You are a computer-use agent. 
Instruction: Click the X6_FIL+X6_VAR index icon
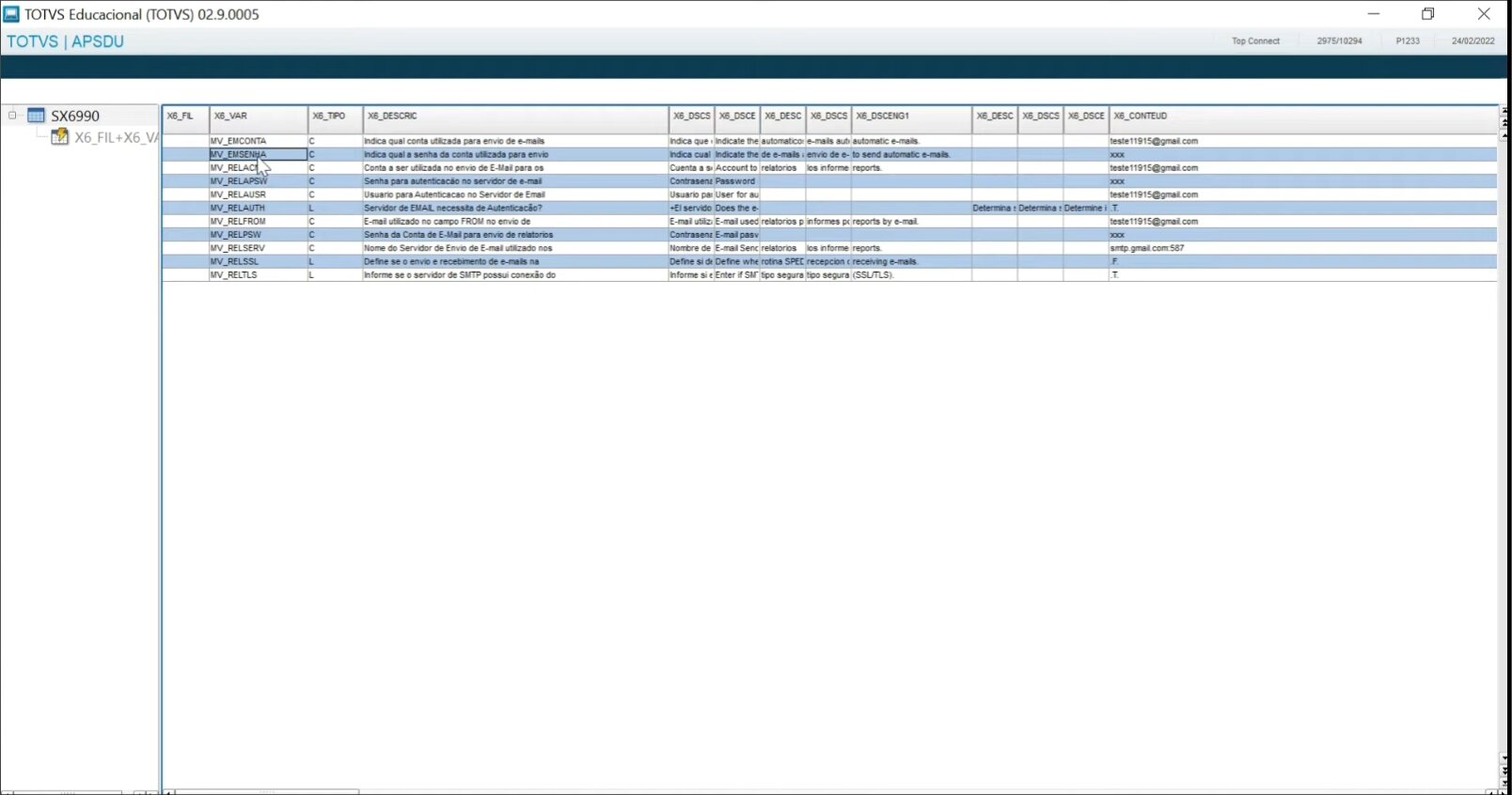(60, 137)
